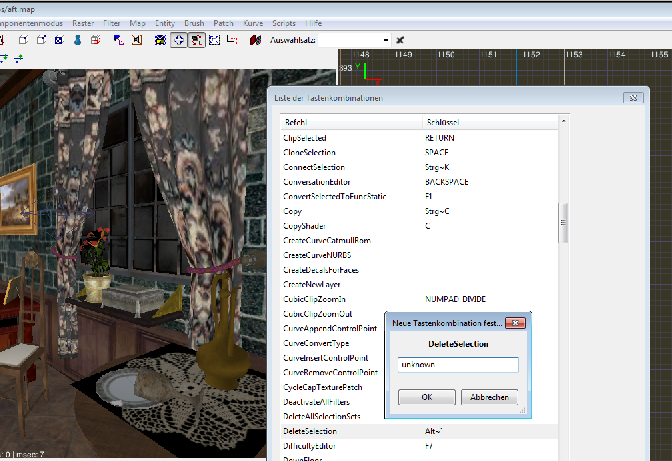672x461 pixels.
Task: Select the CloneSelection command row
Action: click(419, 153)
